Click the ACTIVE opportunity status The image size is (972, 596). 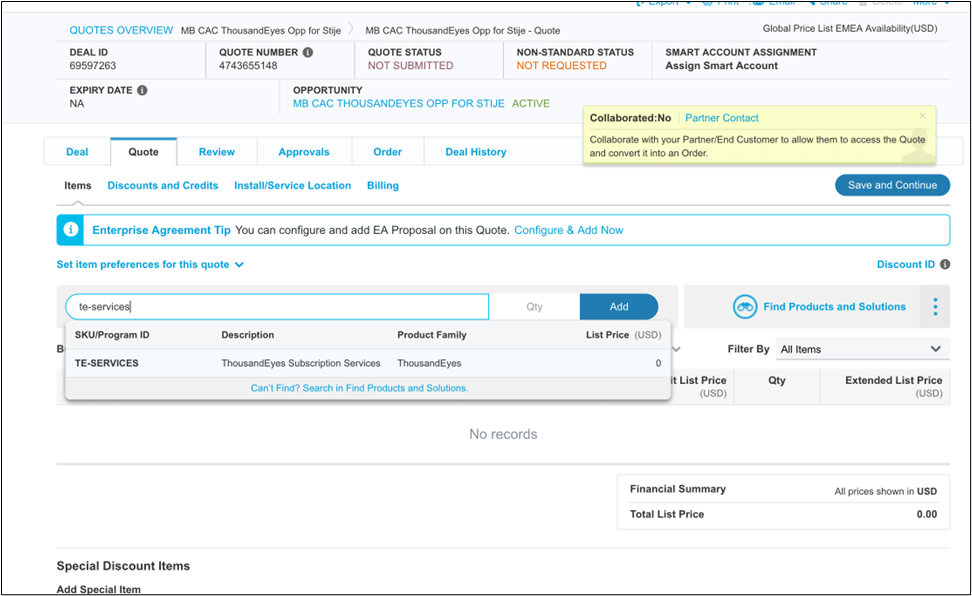point(531,104)
